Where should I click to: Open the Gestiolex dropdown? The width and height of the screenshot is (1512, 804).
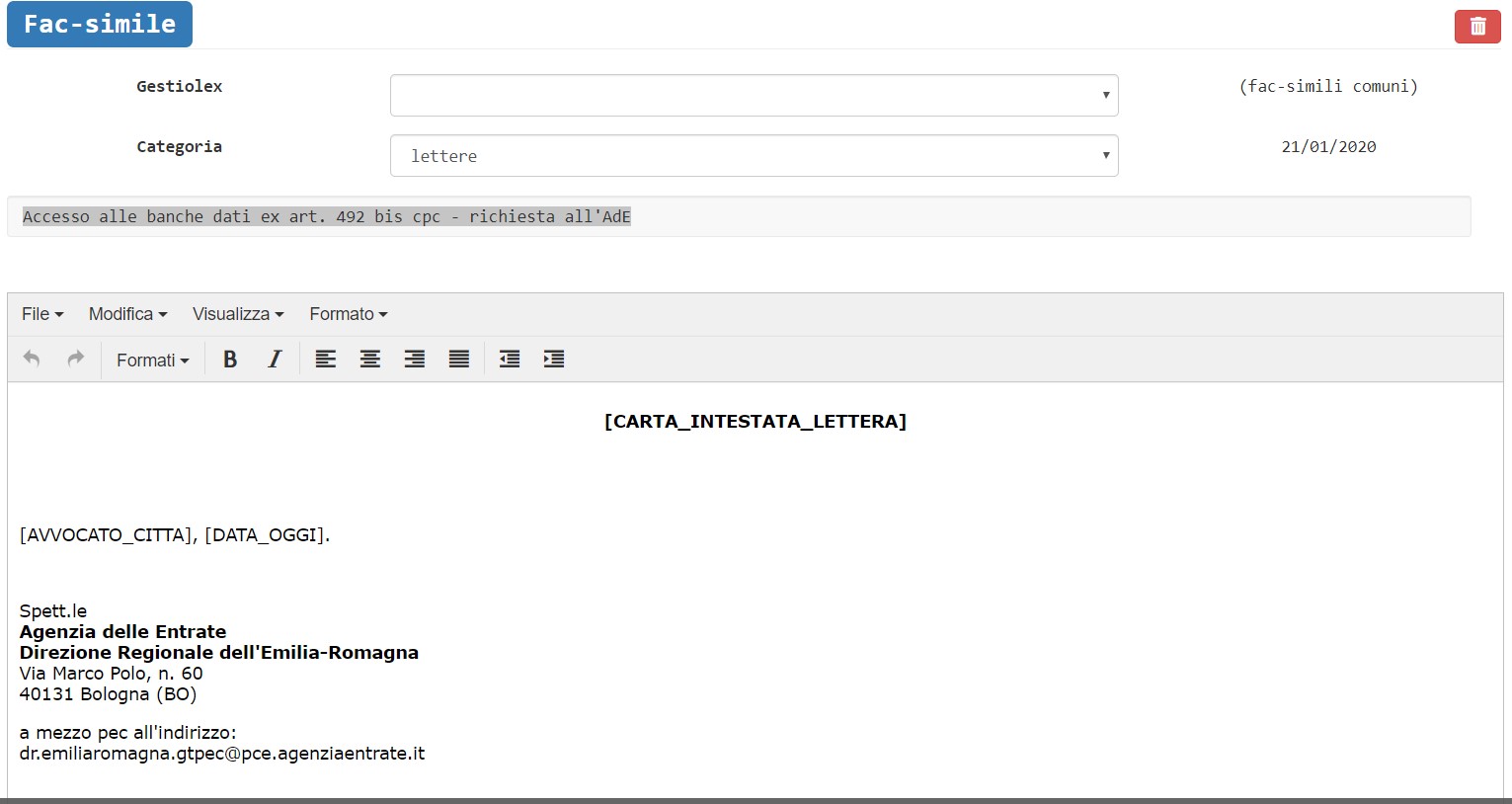753,95
